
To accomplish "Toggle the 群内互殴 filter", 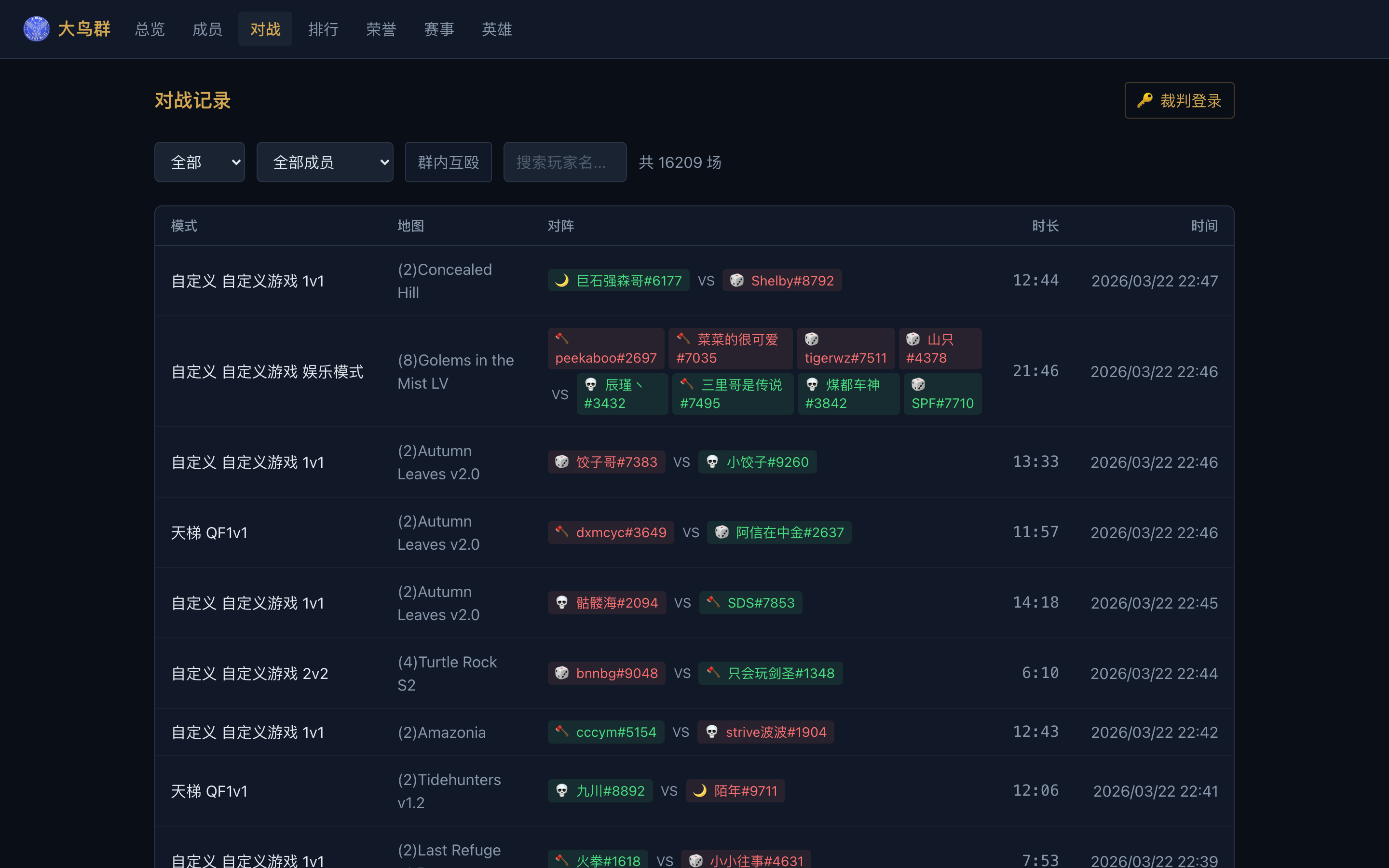I will (448, 162).
